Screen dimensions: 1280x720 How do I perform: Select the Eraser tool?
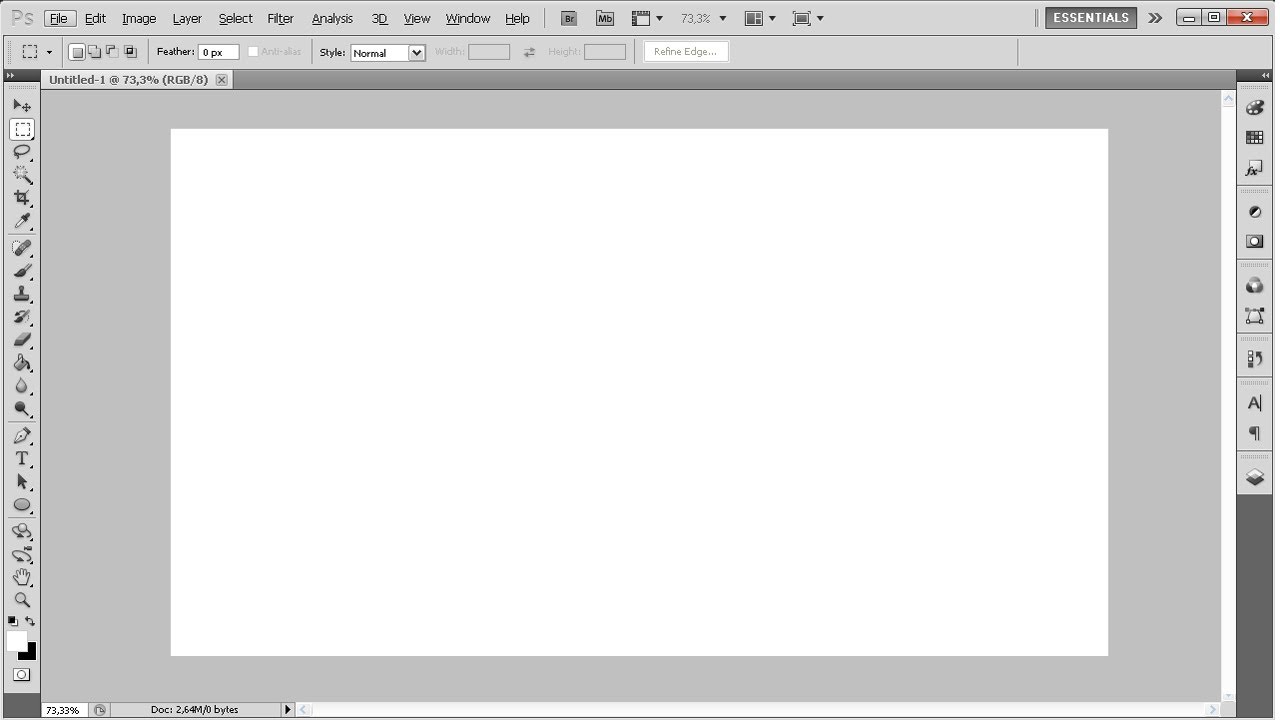click(22, 340)
